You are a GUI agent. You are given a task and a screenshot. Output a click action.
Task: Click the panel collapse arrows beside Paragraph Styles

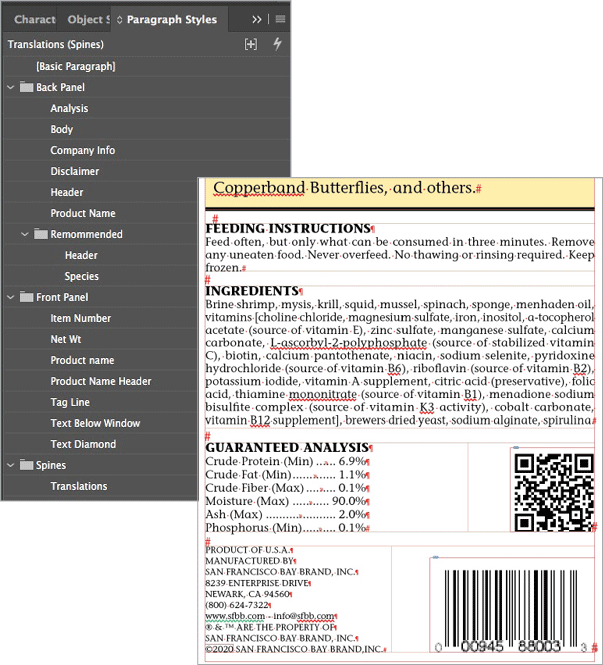(x=120, y=20)
